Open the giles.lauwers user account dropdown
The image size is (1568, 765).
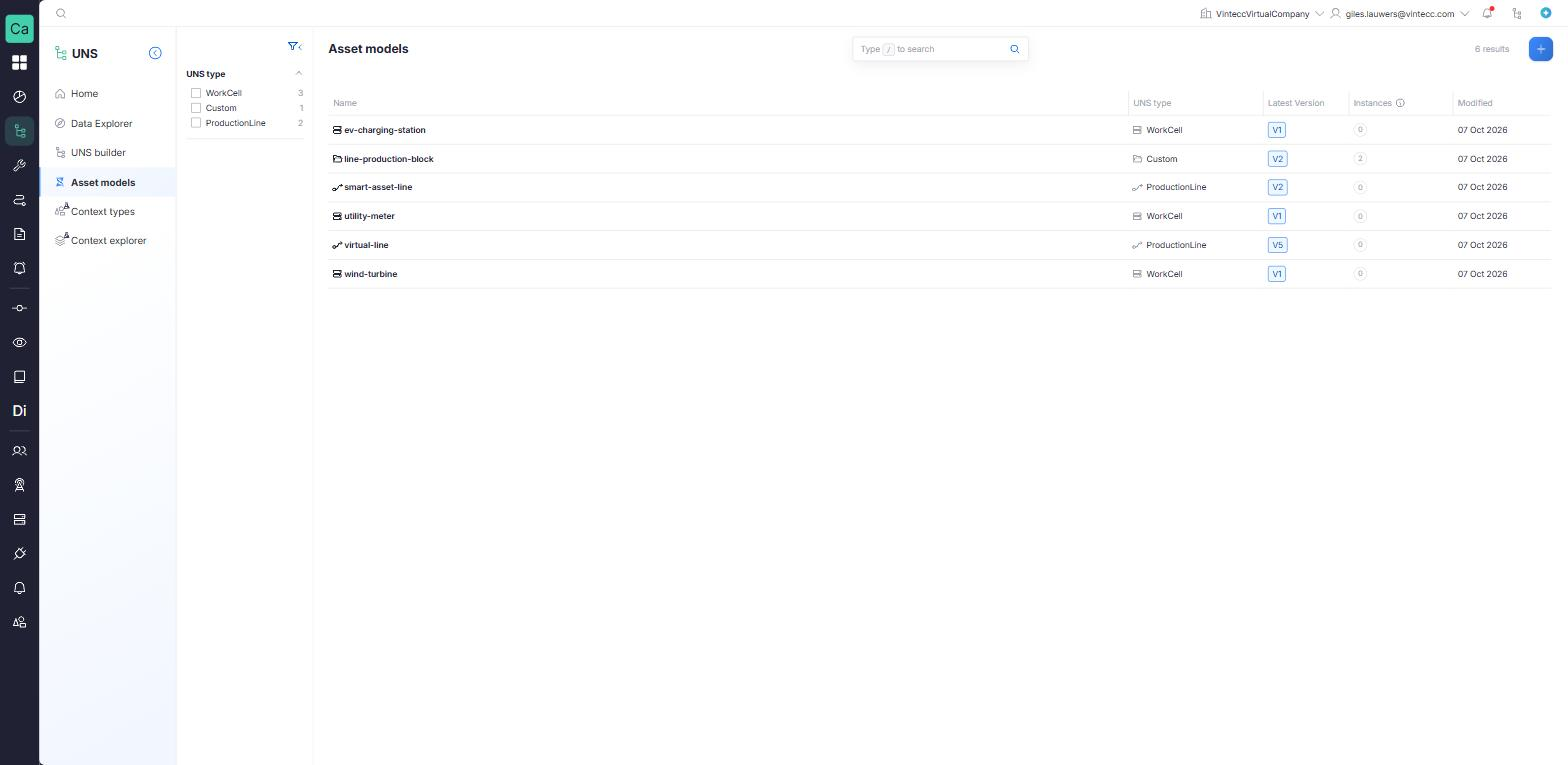click(1399, 14)
